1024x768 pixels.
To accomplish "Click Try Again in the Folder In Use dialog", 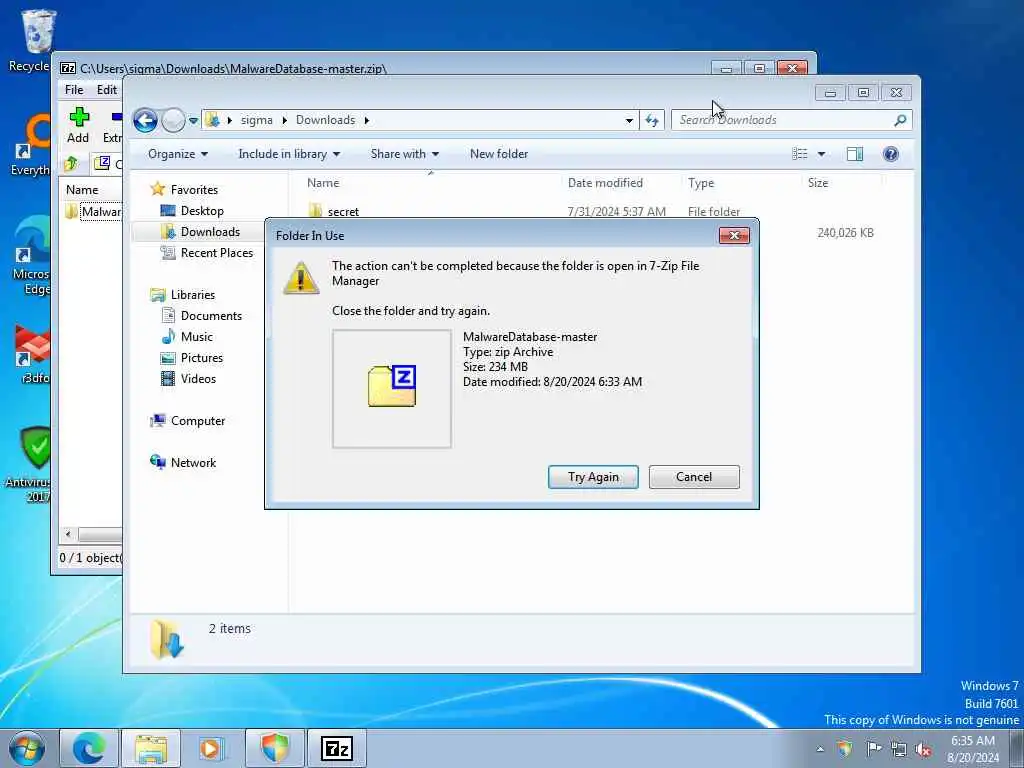I will tap(593, 477).
